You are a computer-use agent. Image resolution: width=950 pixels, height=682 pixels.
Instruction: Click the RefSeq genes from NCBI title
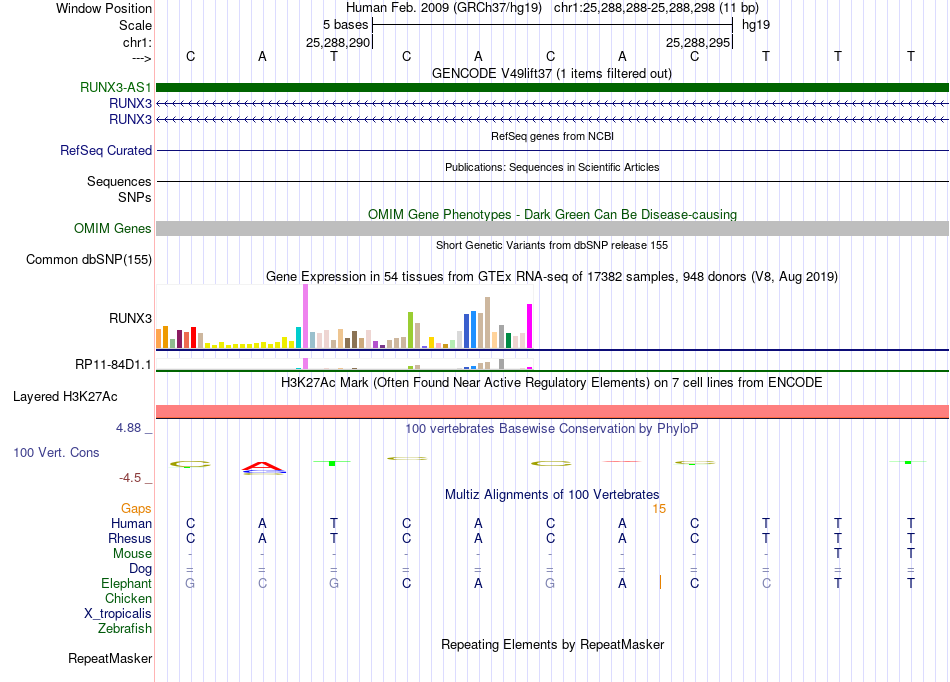pyautogui.click(x=552, y=136)
